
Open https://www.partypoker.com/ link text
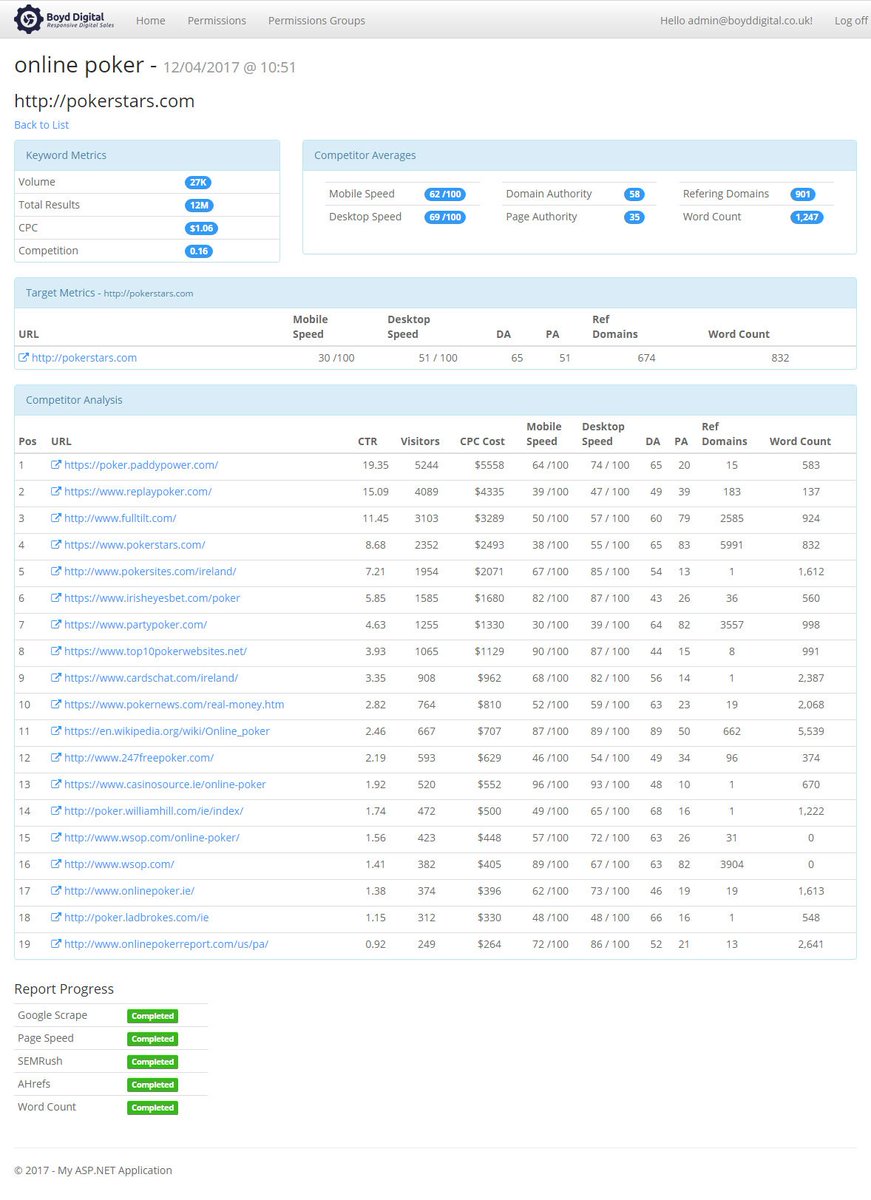[135, 625]
